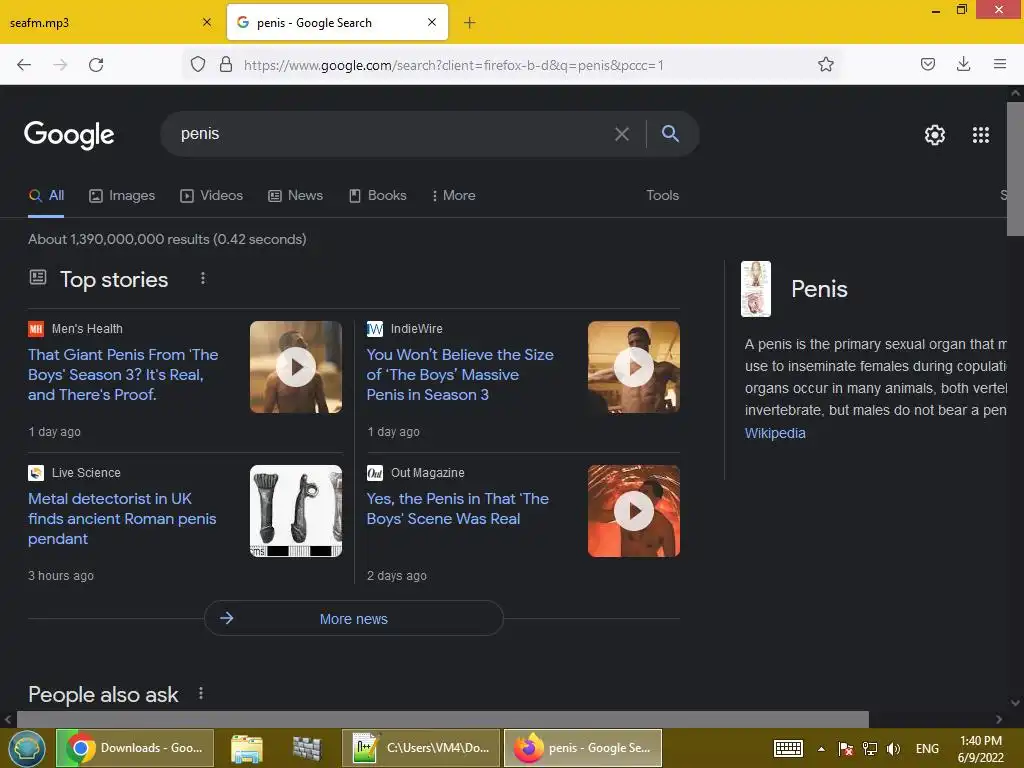Screen dimensions: 1024x768
Task: Close the seafm.mp3 tab
Action: (207, 22)
